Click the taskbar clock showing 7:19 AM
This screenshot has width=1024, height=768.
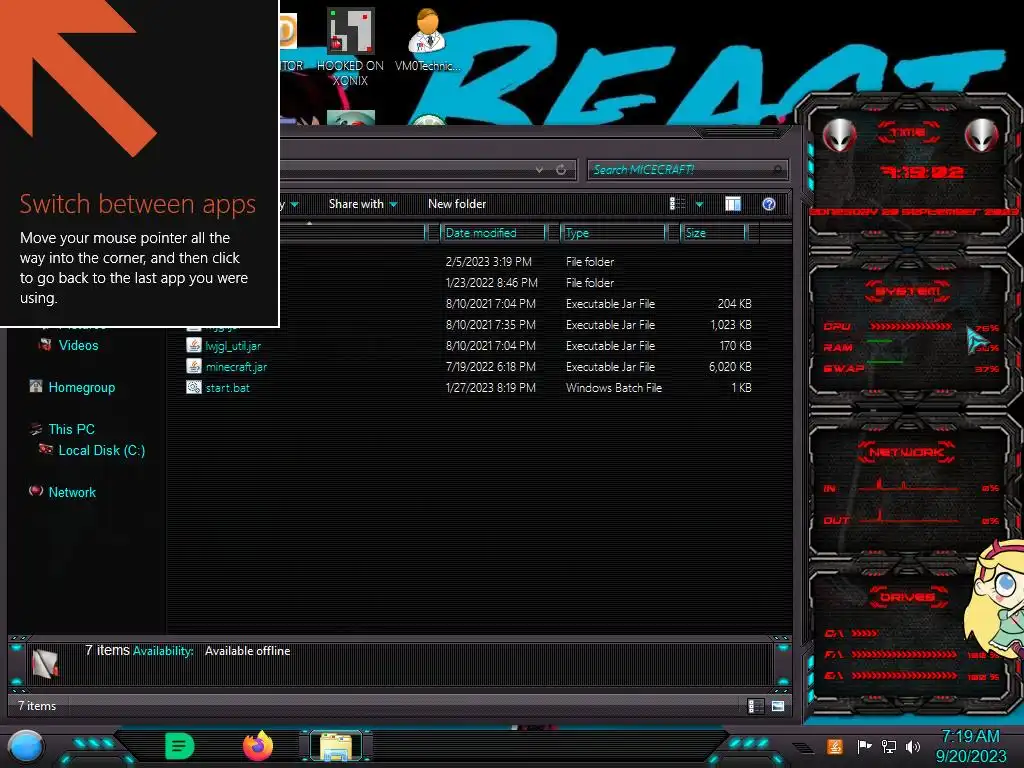pyautogui.click(x=970, y=746)
